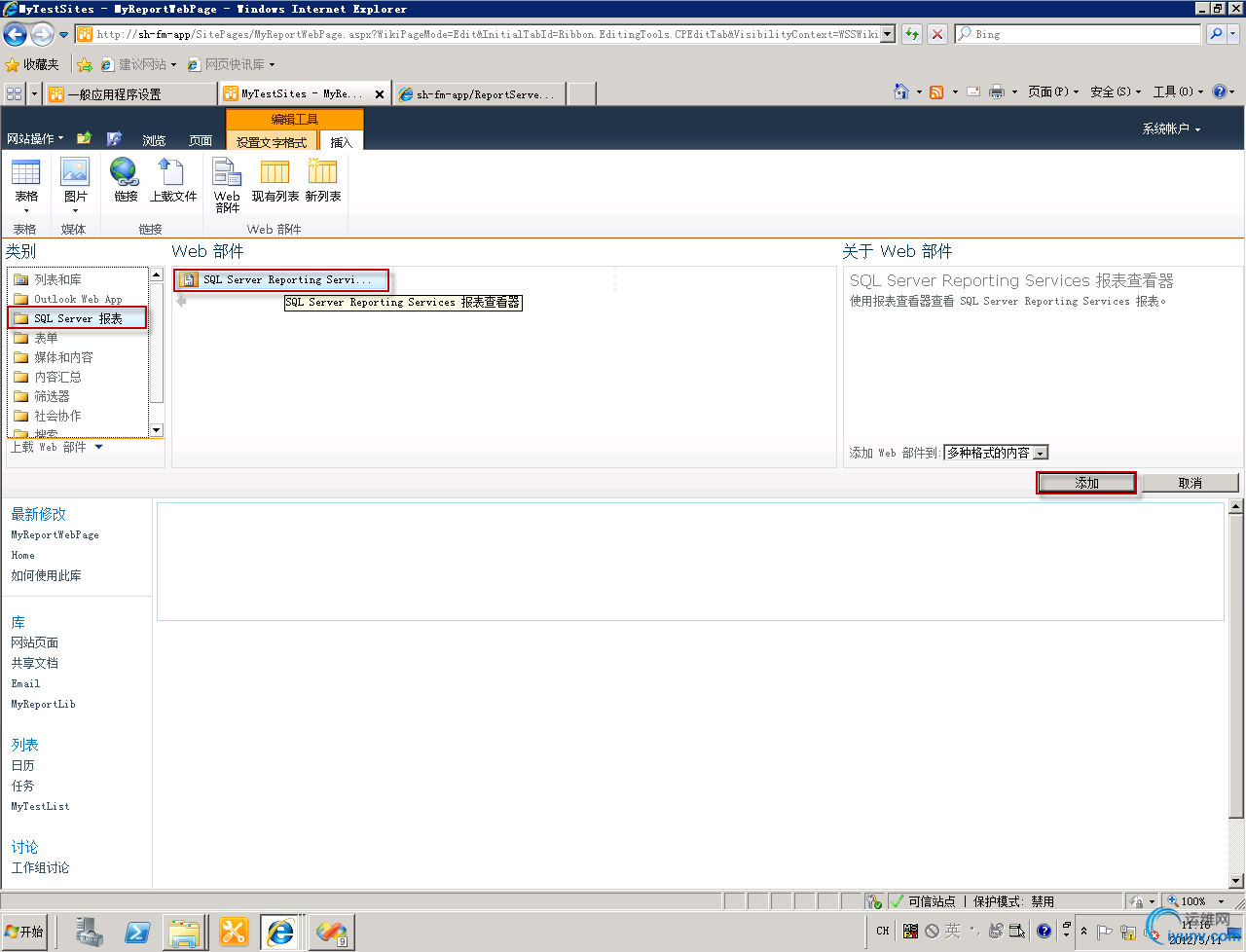Insert a Picture from the ribbon
This screenshot has height=952, width=1246.
tap(75, 185)
